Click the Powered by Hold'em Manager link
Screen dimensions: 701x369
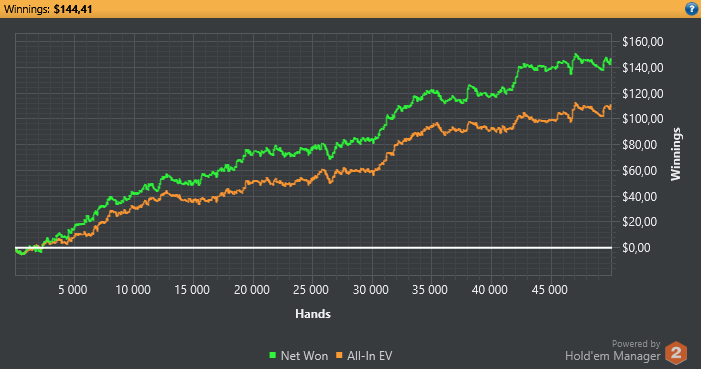(x=612, y=351)
